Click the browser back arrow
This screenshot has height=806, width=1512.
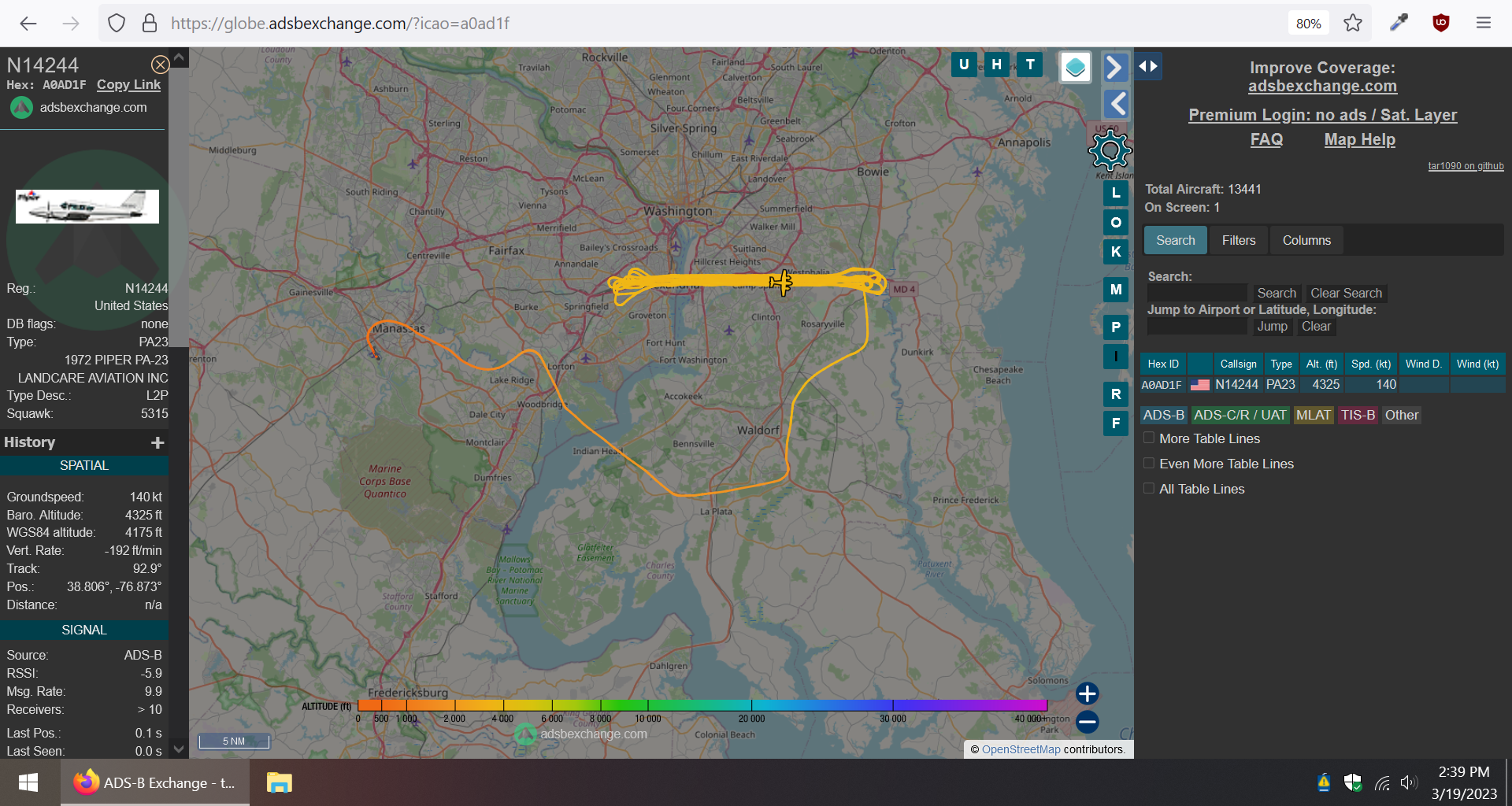(x=28, y=24)
